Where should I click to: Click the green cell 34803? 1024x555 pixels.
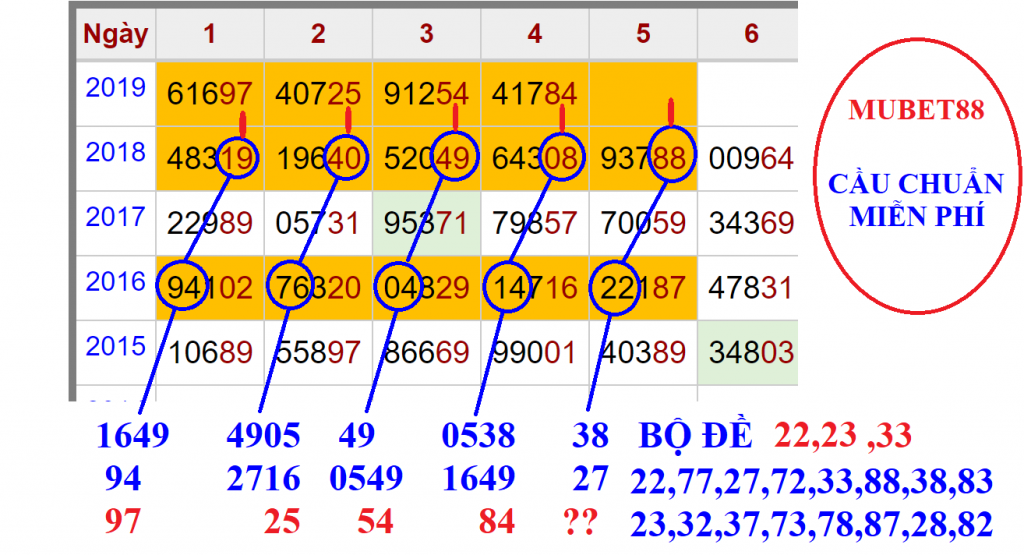751,352
